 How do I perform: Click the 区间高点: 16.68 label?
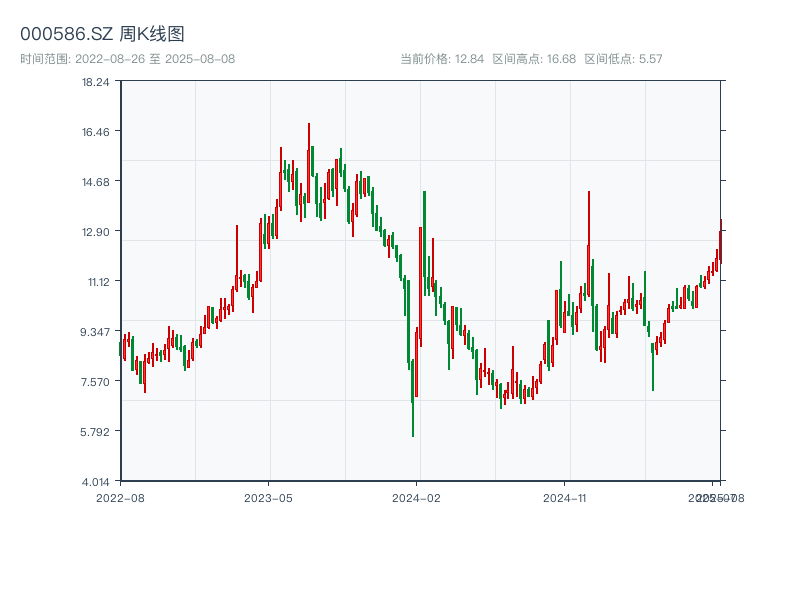(534, 59)
